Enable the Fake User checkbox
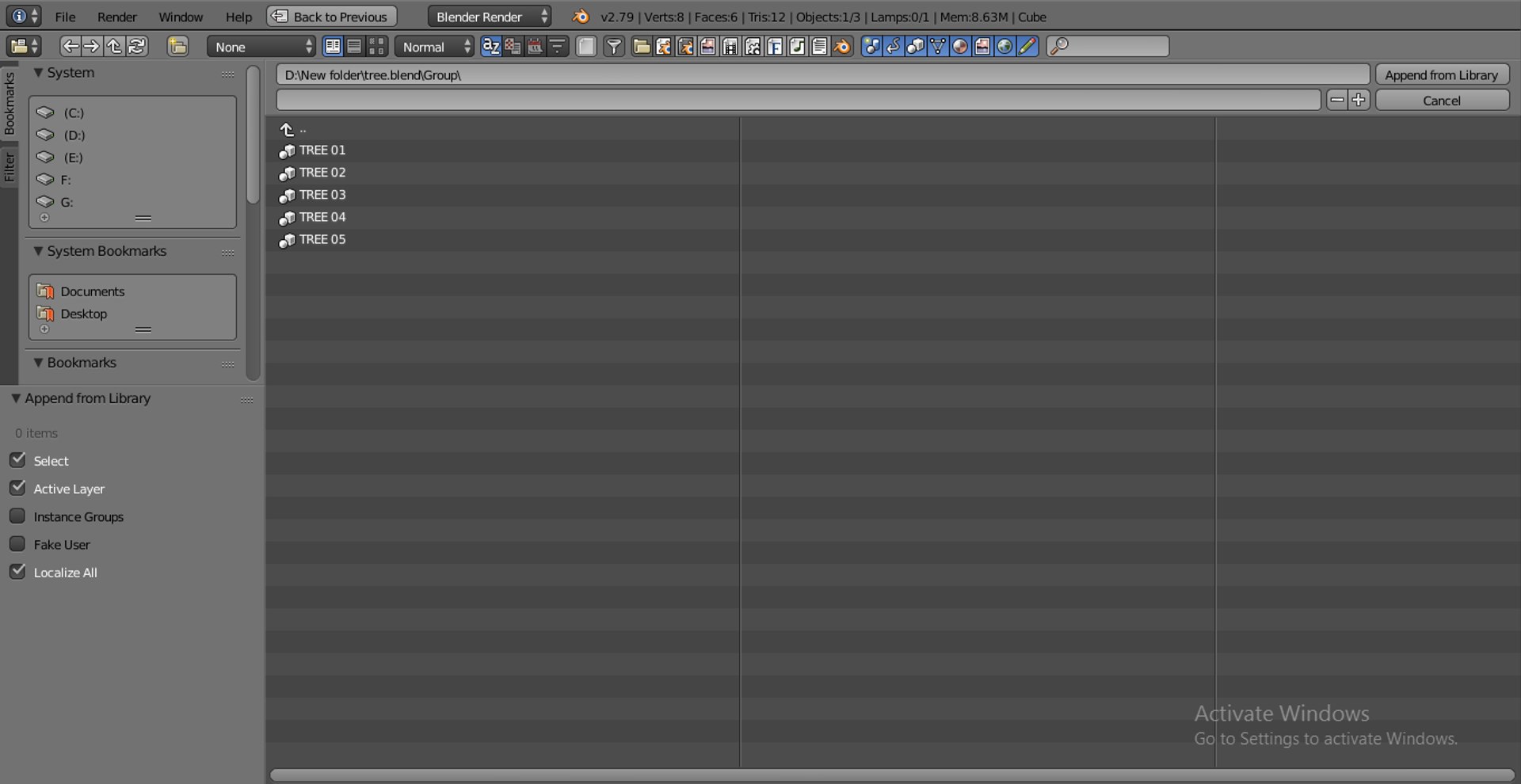Screen dimensions: 1521x784 pyautogui.click(x=17, y=544)
